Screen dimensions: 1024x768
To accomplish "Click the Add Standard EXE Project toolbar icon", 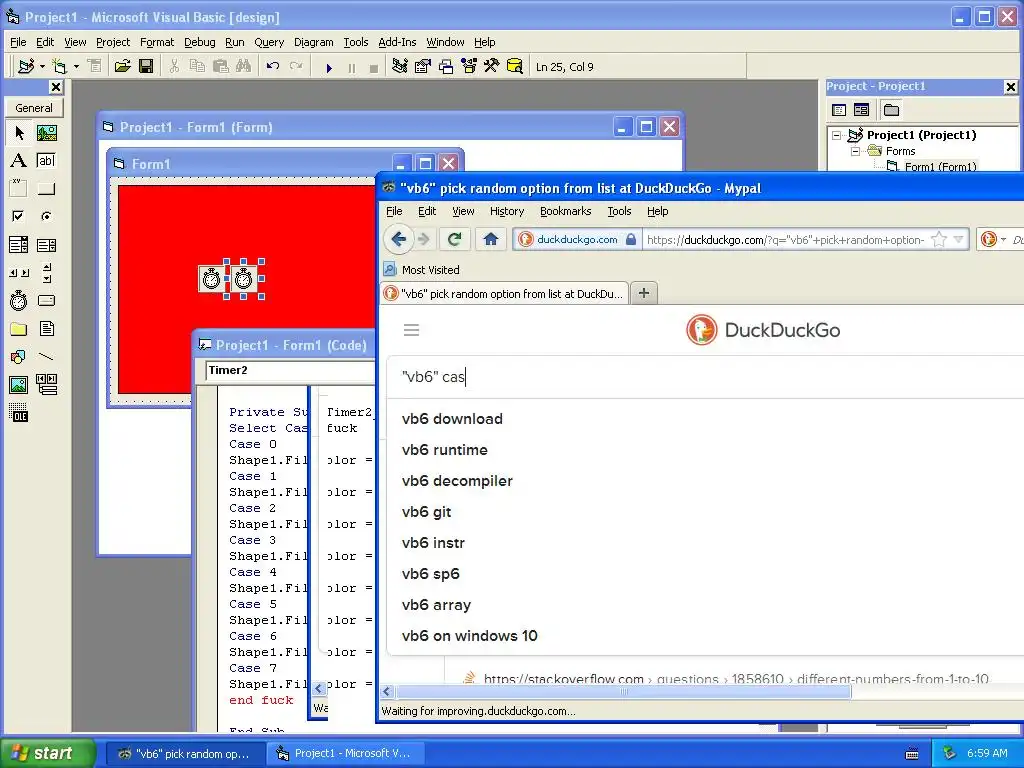I will [x=26, y=66].
